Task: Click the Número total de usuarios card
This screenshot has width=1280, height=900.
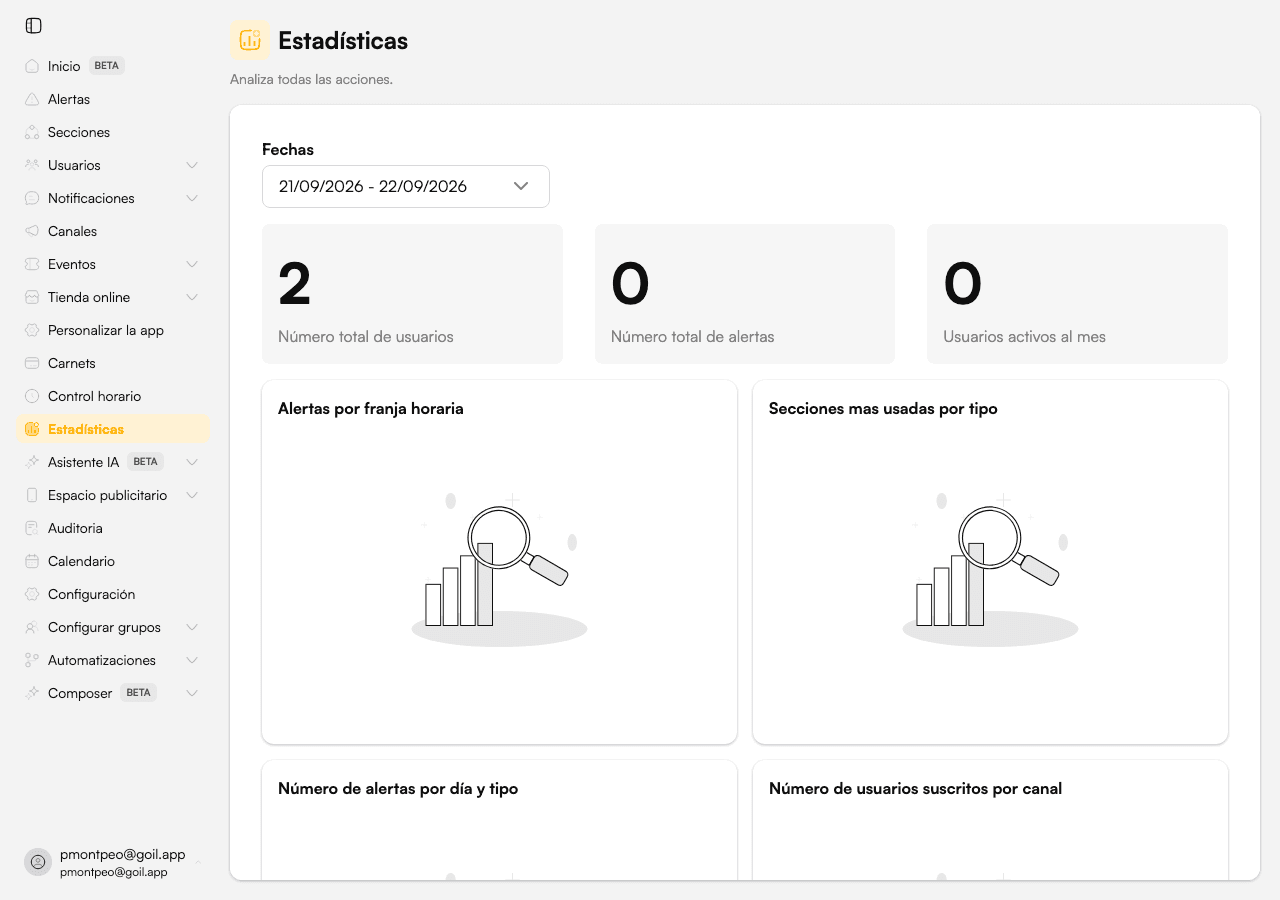Action: [412, 294]
